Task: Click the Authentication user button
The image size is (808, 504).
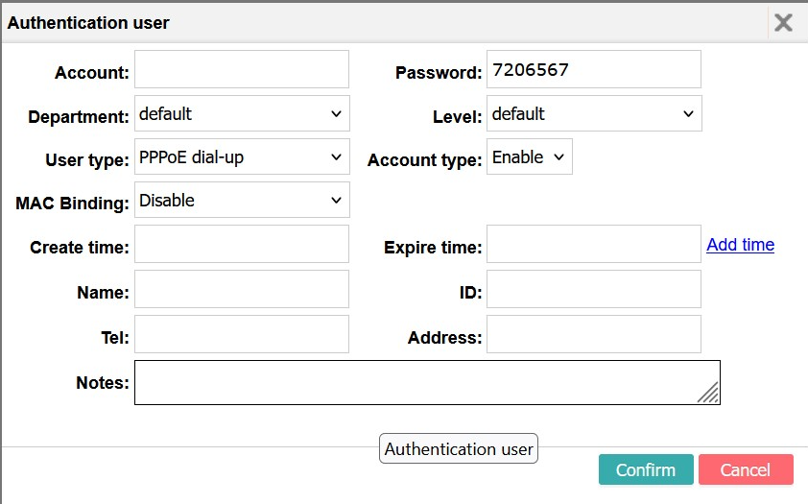Action: pos(459,448)
